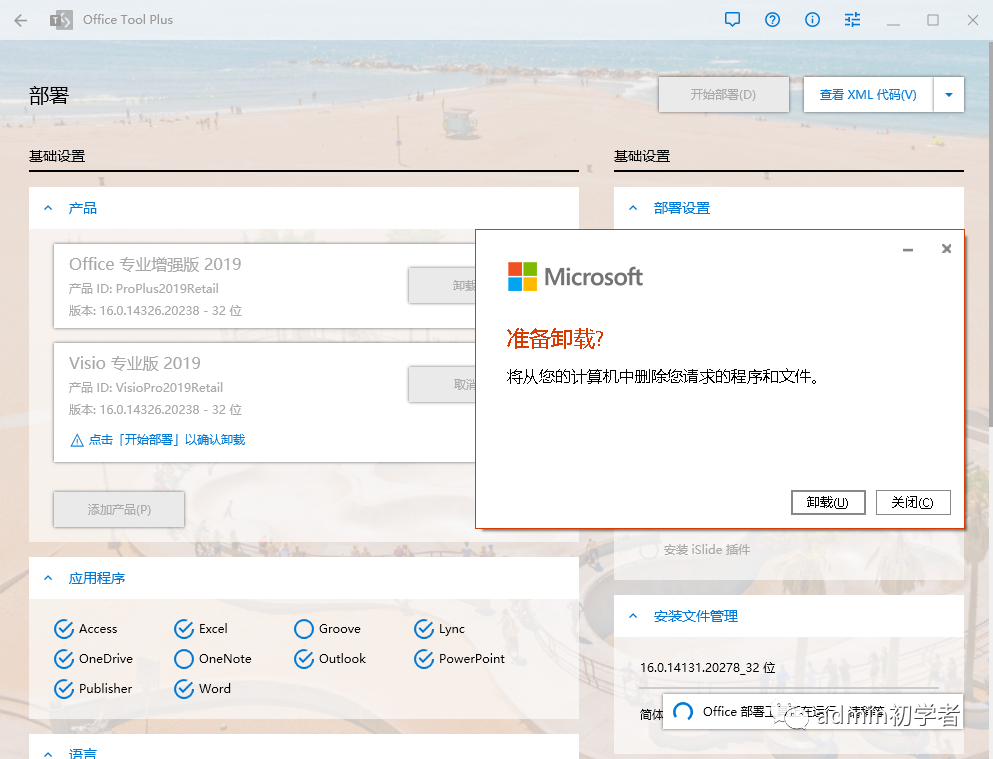Viewport: 993px width, 759px height.
Task: Toggle the Lync application checkbox
Action: tap(424, 629)
